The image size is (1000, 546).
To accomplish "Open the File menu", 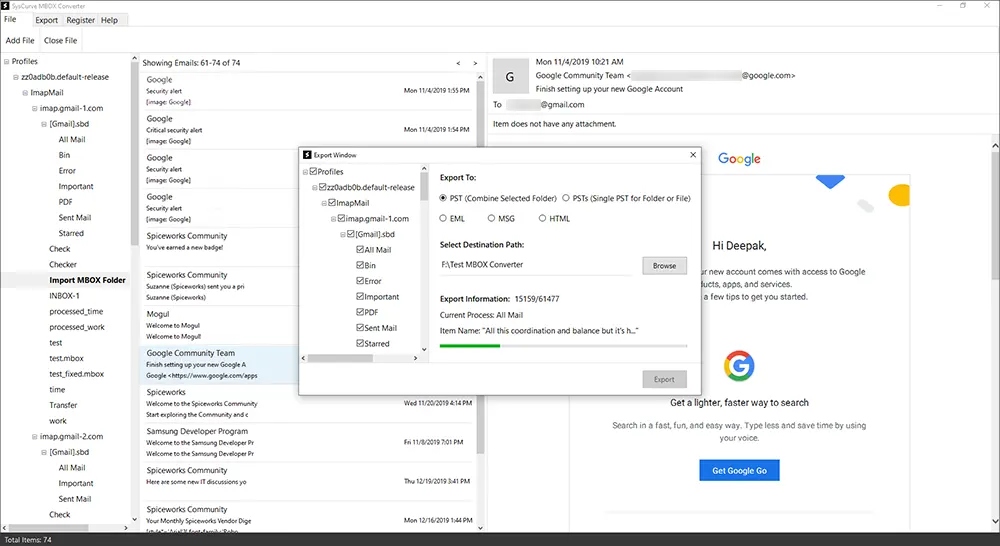I will tap(10, 20).
